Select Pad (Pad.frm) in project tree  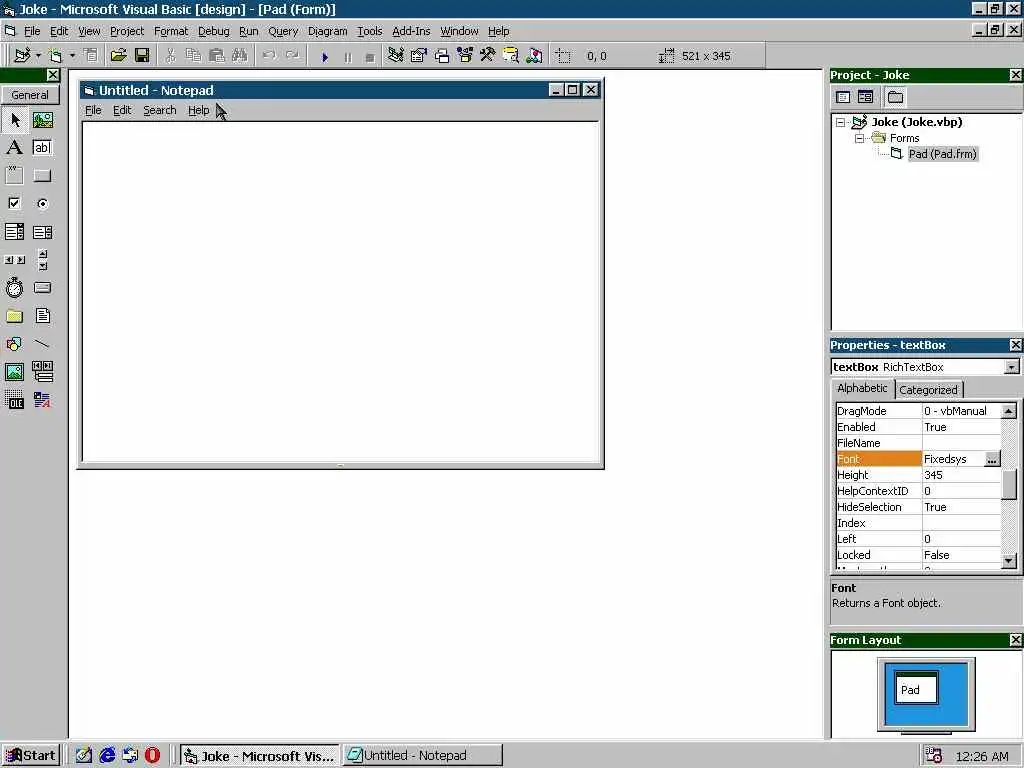click(942, 154)
